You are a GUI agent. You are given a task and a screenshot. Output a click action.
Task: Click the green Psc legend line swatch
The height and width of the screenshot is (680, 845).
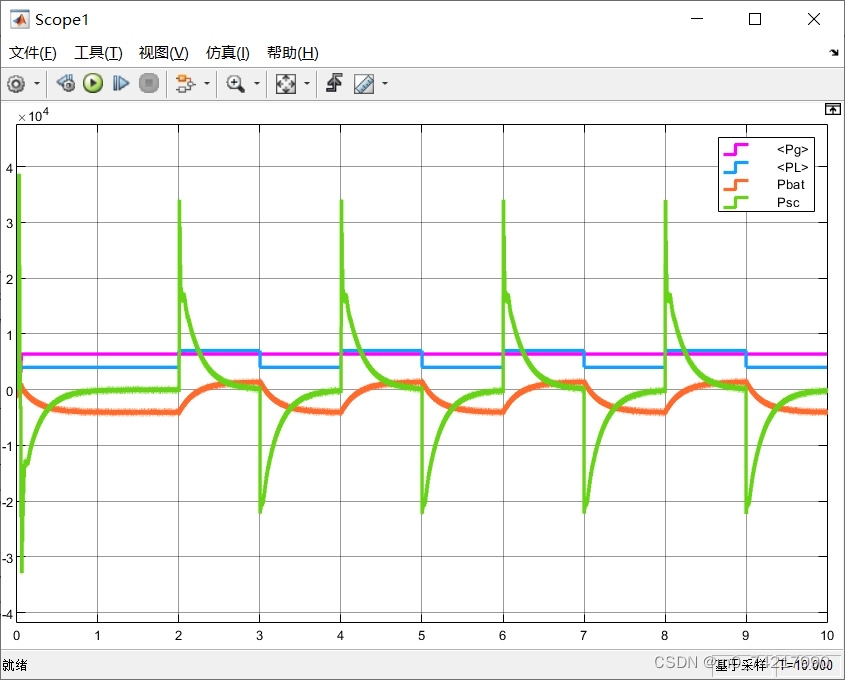[x=736, y=203]
